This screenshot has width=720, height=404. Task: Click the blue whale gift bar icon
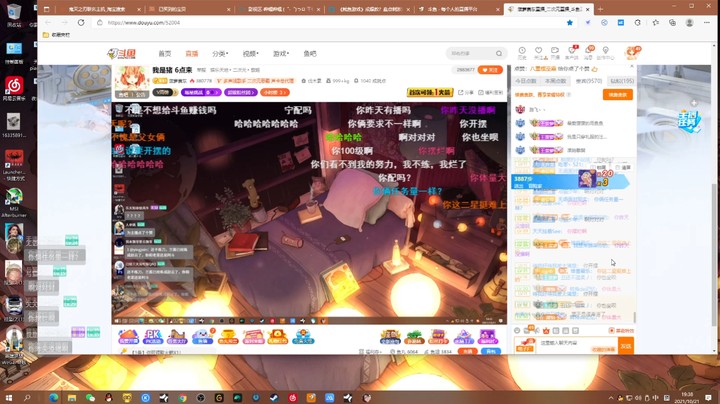pyautogui.click(x=202, y=337)
